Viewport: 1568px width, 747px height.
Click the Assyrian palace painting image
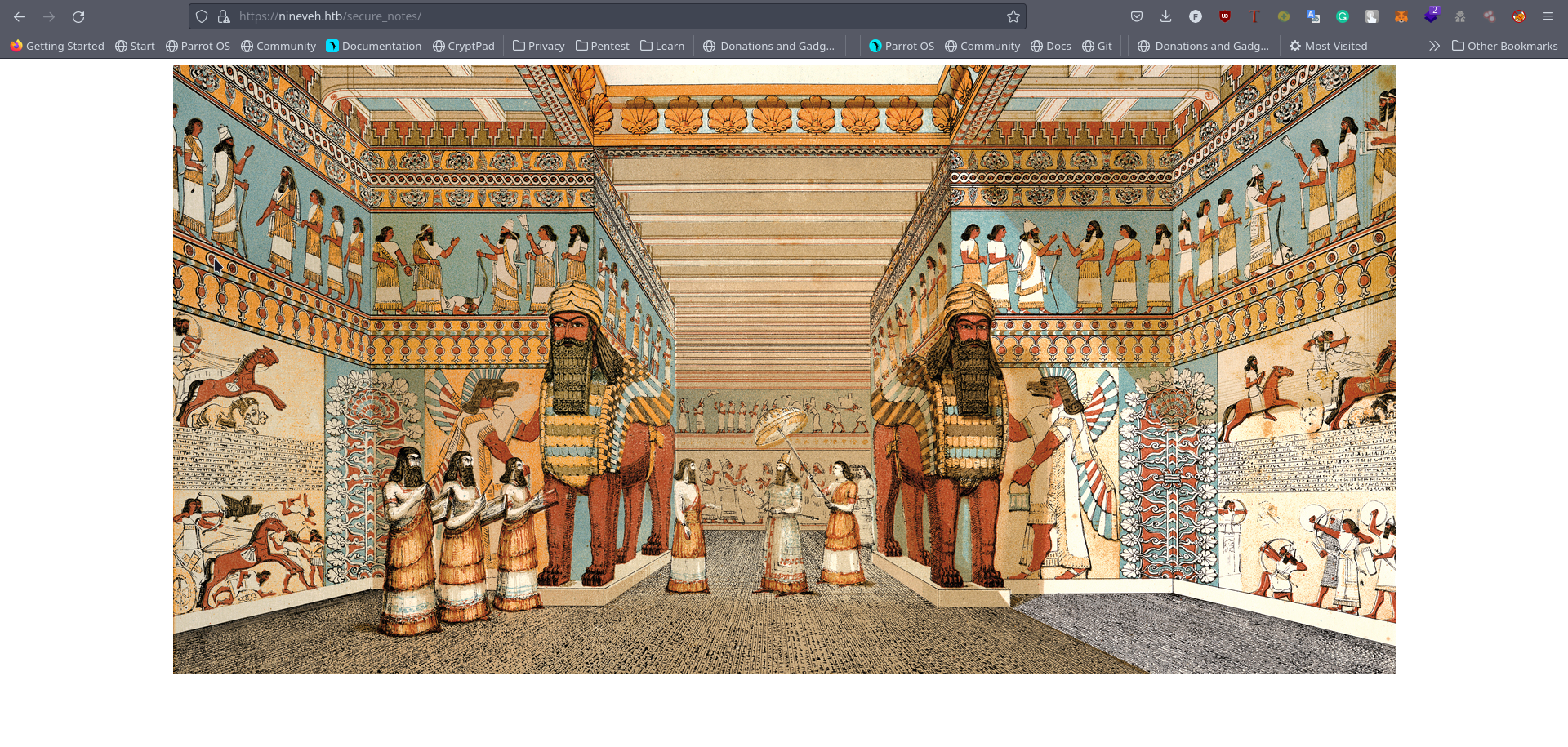pyautogui.click(x=784, y=370)
